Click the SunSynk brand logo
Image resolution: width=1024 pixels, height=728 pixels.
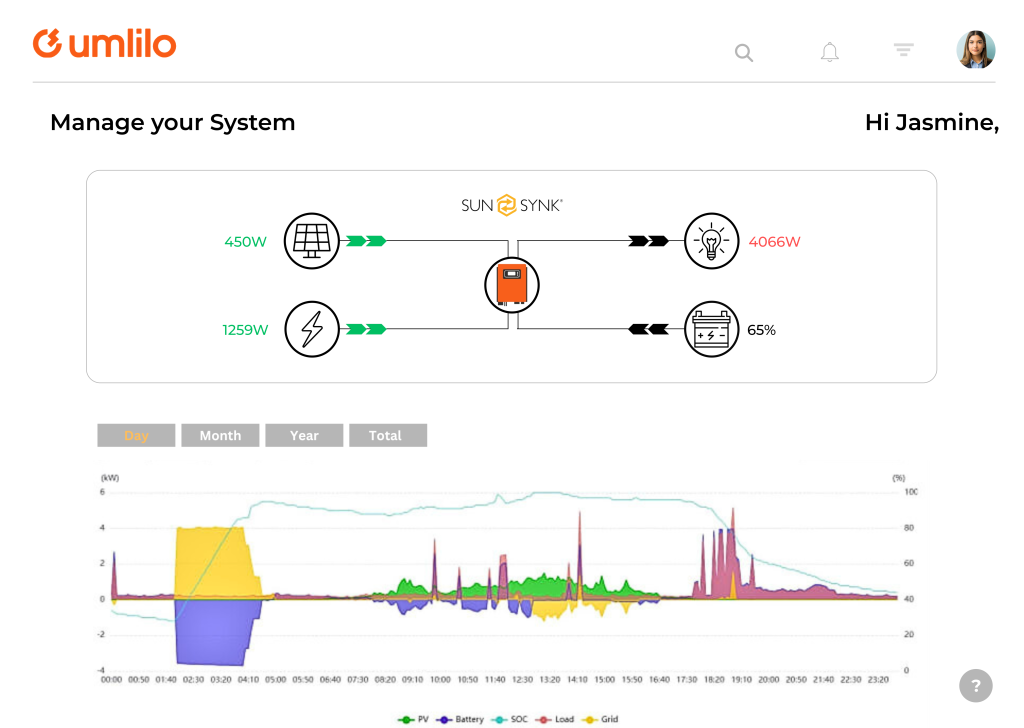[511, 205]
